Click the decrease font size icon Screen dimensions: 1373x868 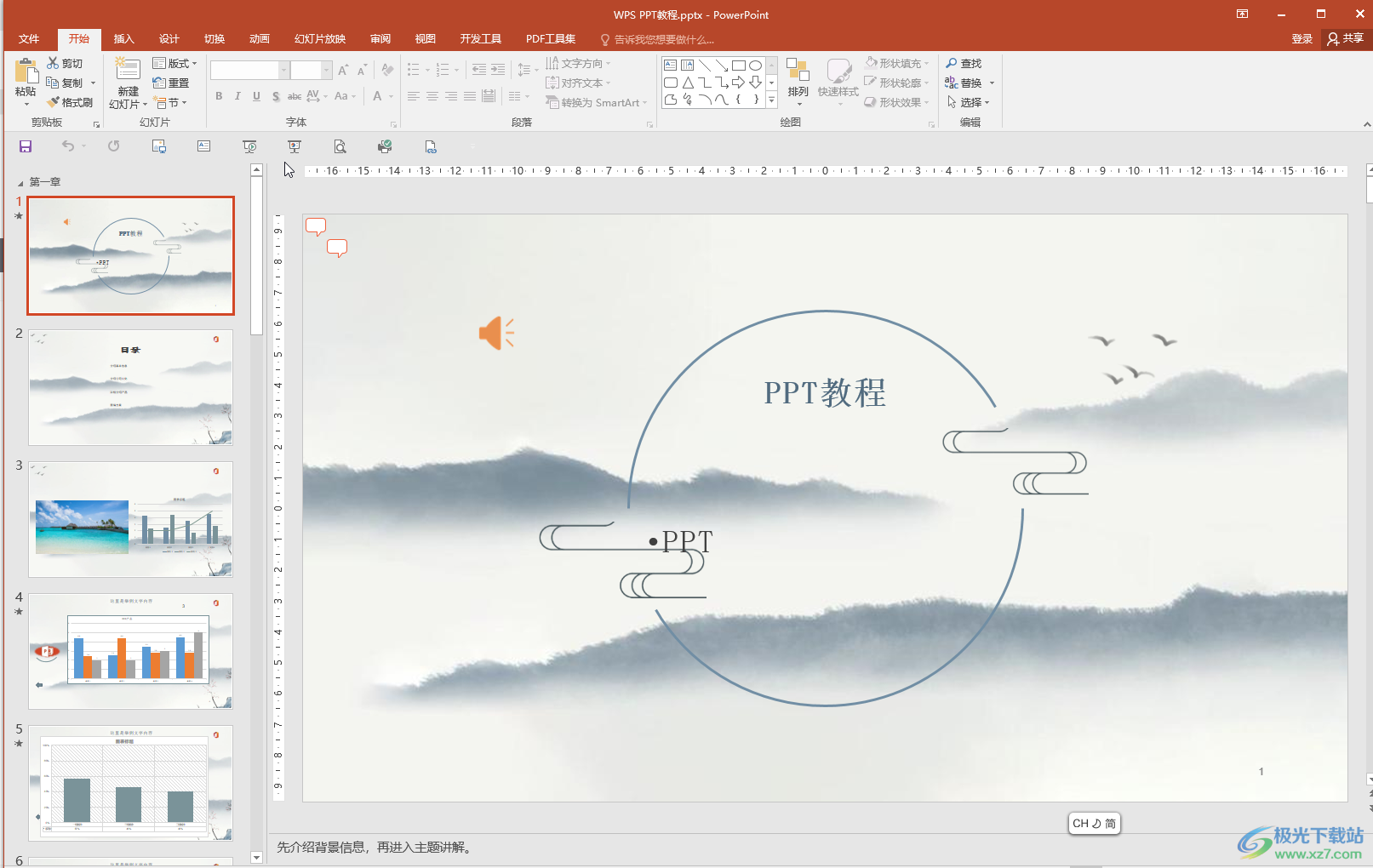tap(363, 70)
